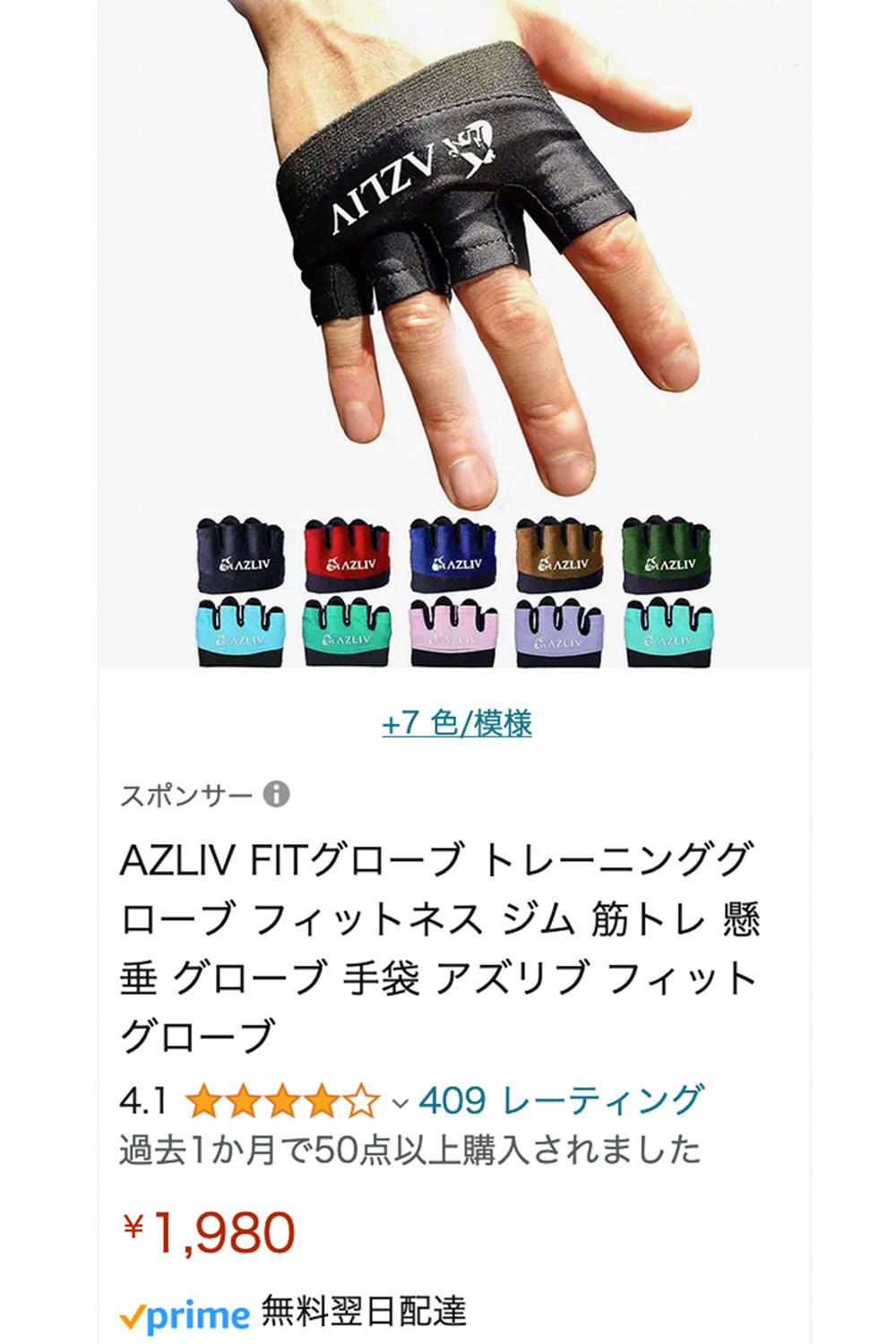Pick the pink glove color variant
The image size is (896, 1344).
[x=452, y=631]
